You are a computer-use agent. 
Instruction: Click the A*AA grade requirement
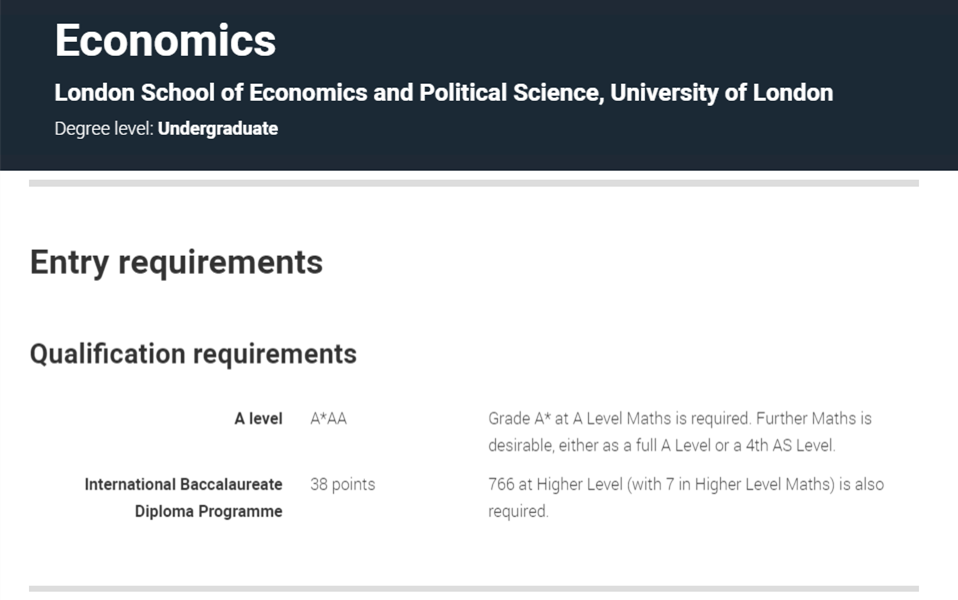coord(329,419)
